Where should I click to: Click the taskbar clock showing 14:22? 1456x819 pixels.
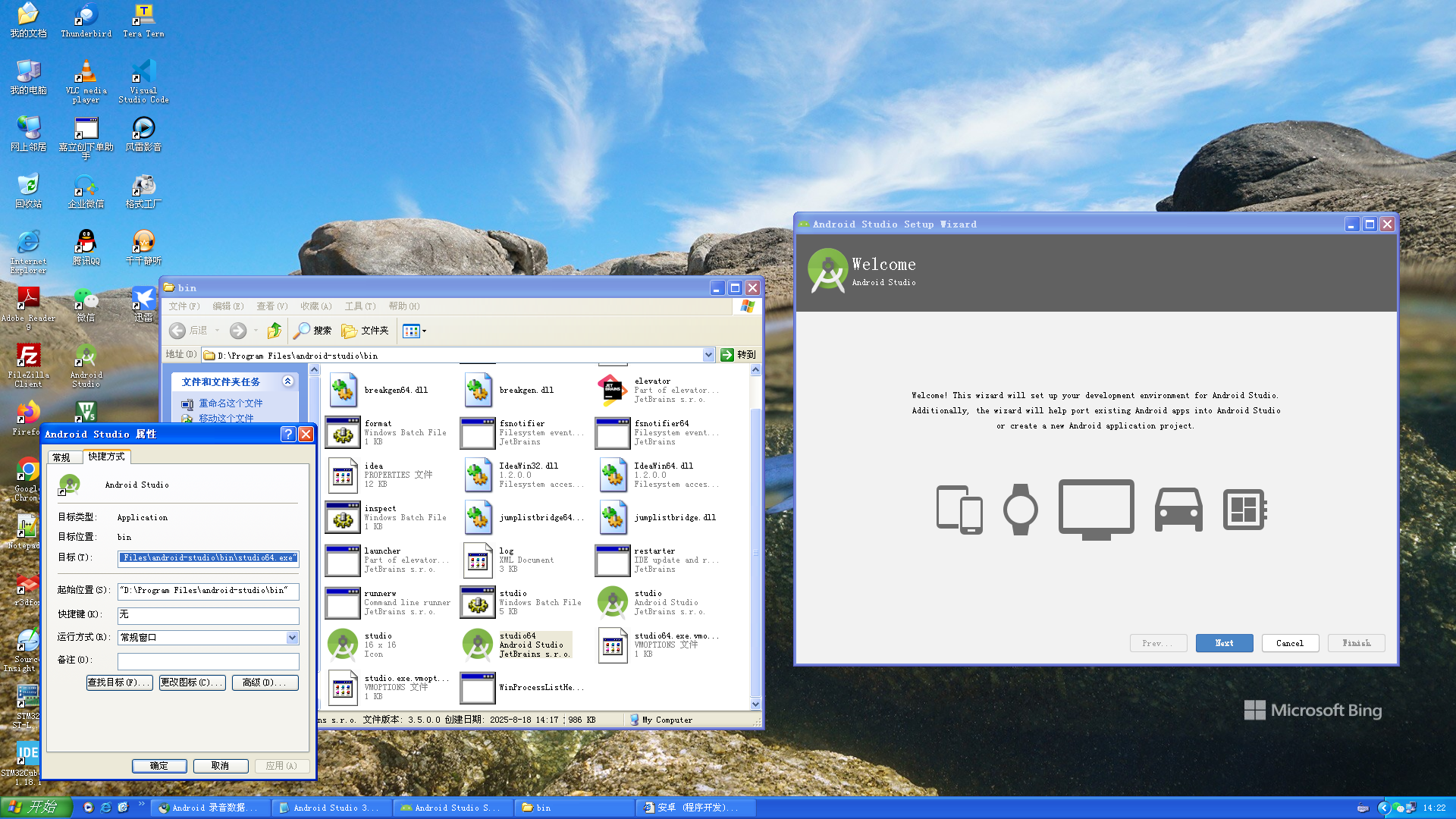coord(1434,808)
